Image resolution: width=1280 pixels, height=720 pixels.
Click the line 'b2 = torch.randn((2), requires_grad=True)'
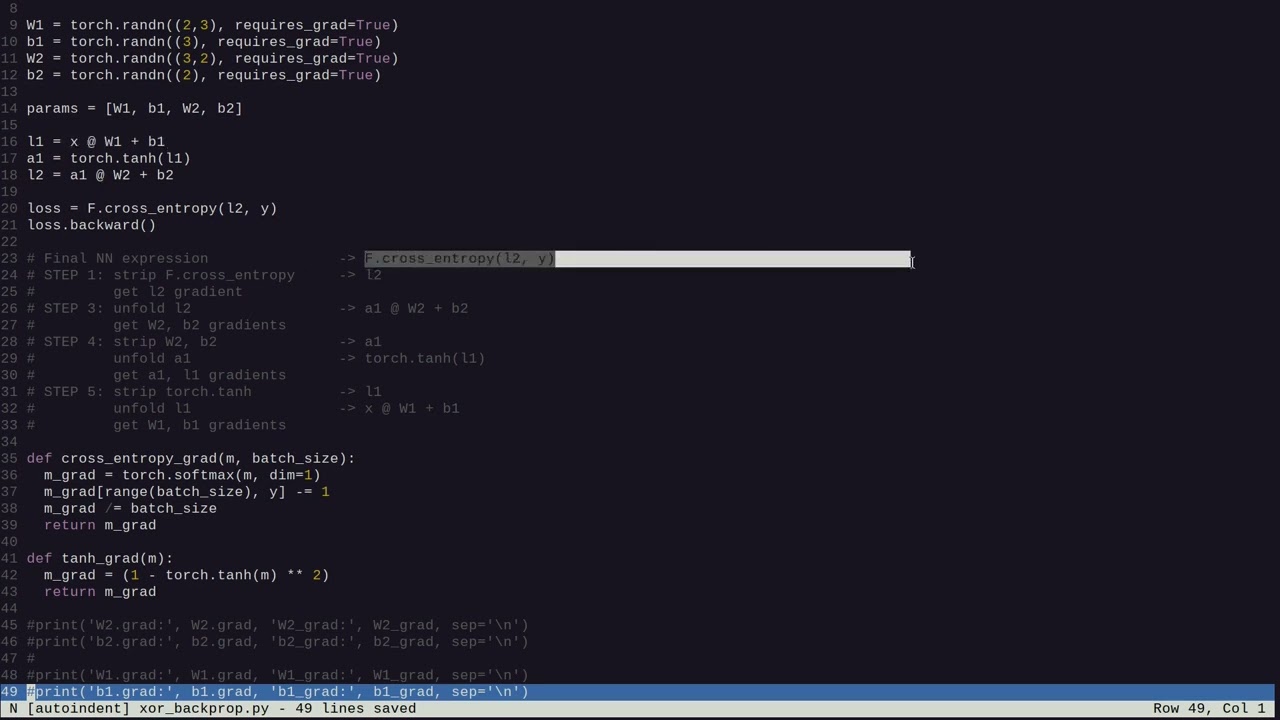204,75
